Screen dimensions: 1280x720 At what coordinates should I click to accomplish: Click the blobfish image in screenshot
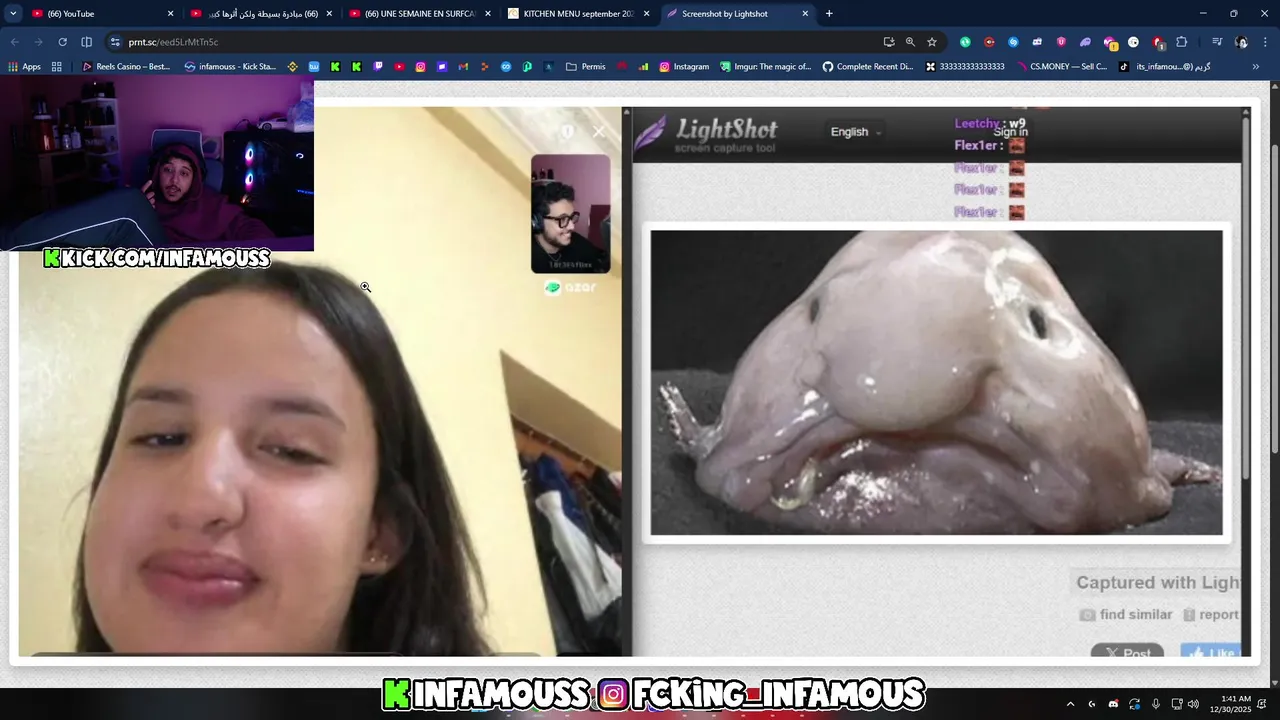coord(936,383)
